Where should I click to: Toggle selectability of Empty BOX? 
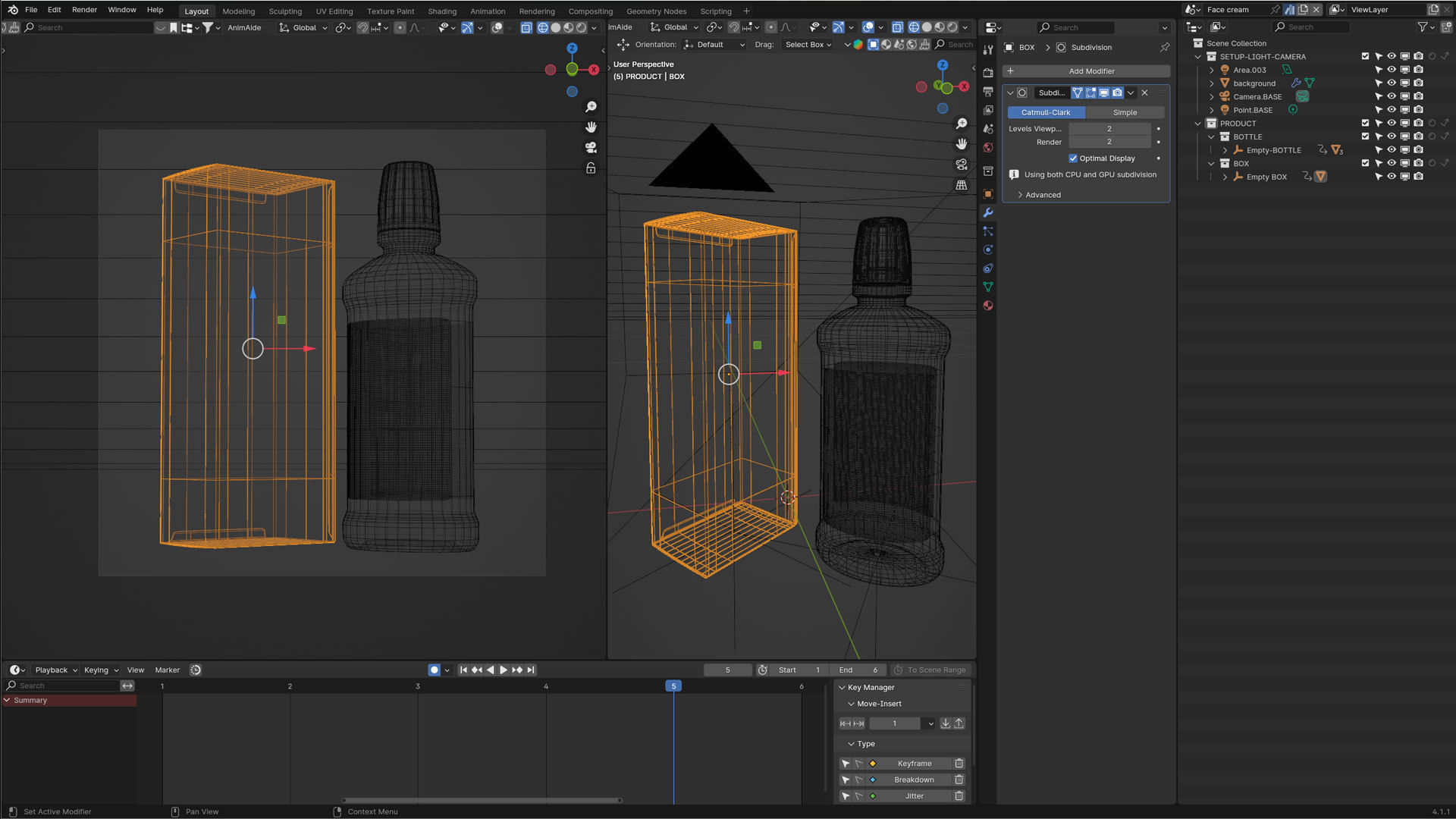pyautogui.click(x=1378, y=177)
